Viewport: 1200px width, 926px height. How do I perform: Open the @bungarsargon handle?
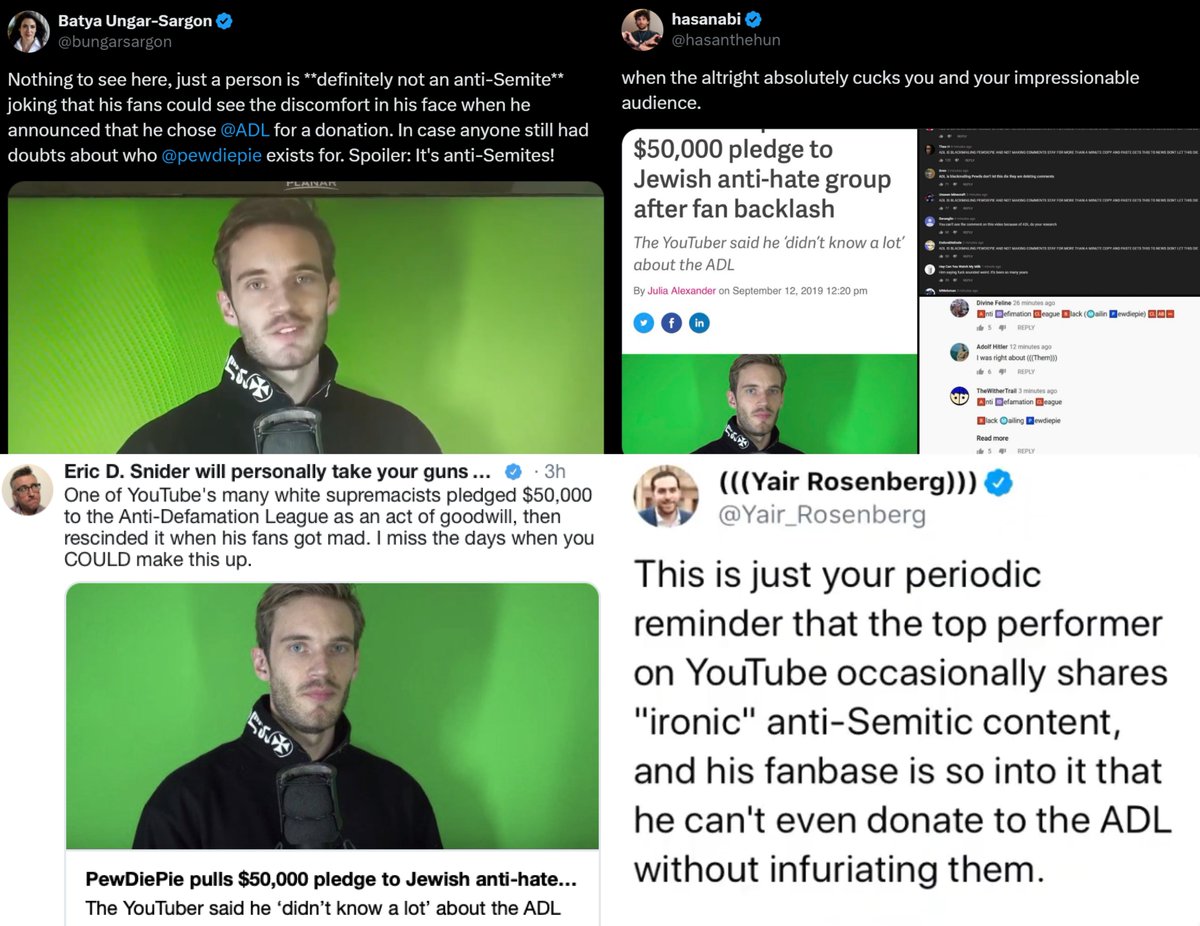tap(115, 41)
